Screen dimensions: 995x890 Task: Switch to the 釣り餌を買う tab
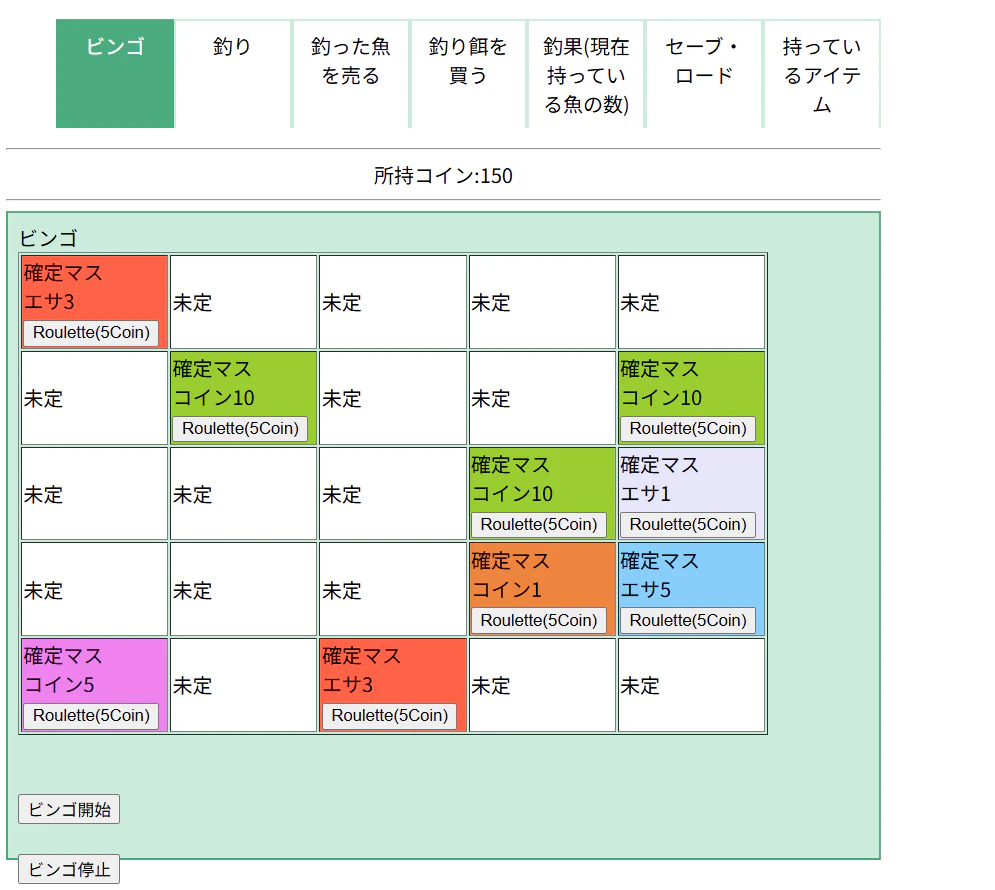tap(468, 58)
